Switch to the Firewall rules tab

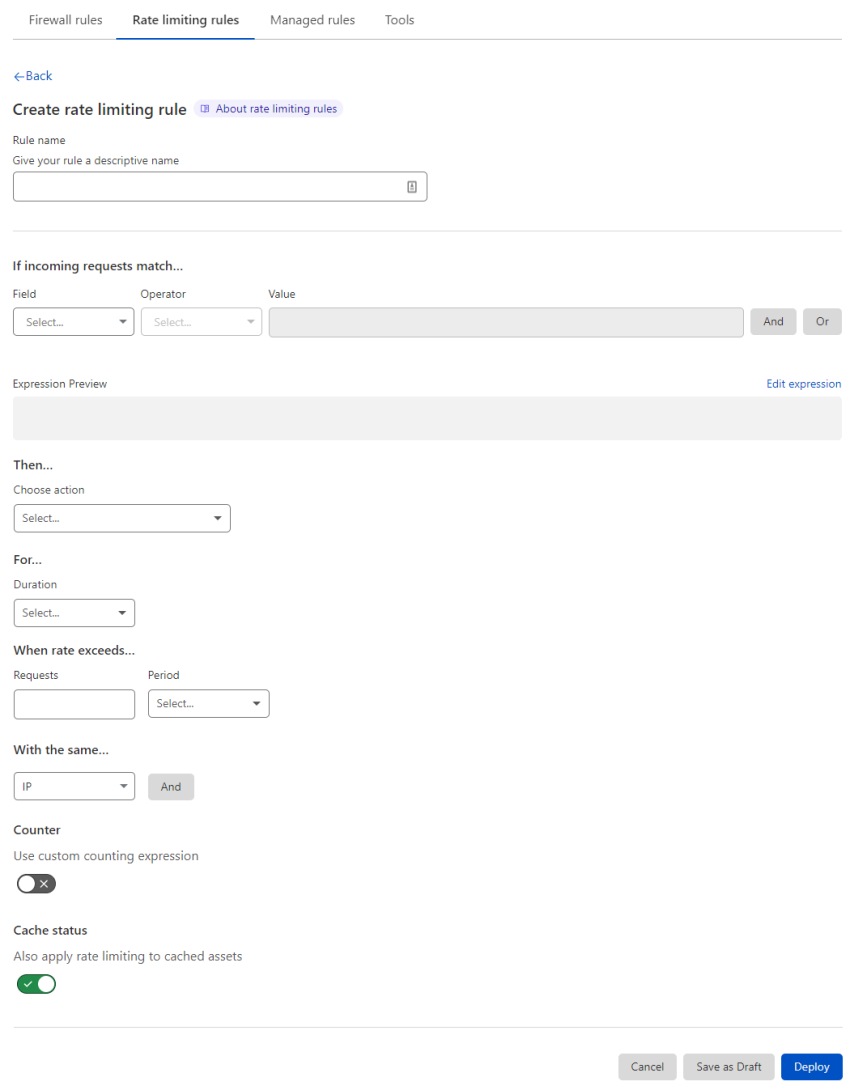coord(65,19)
